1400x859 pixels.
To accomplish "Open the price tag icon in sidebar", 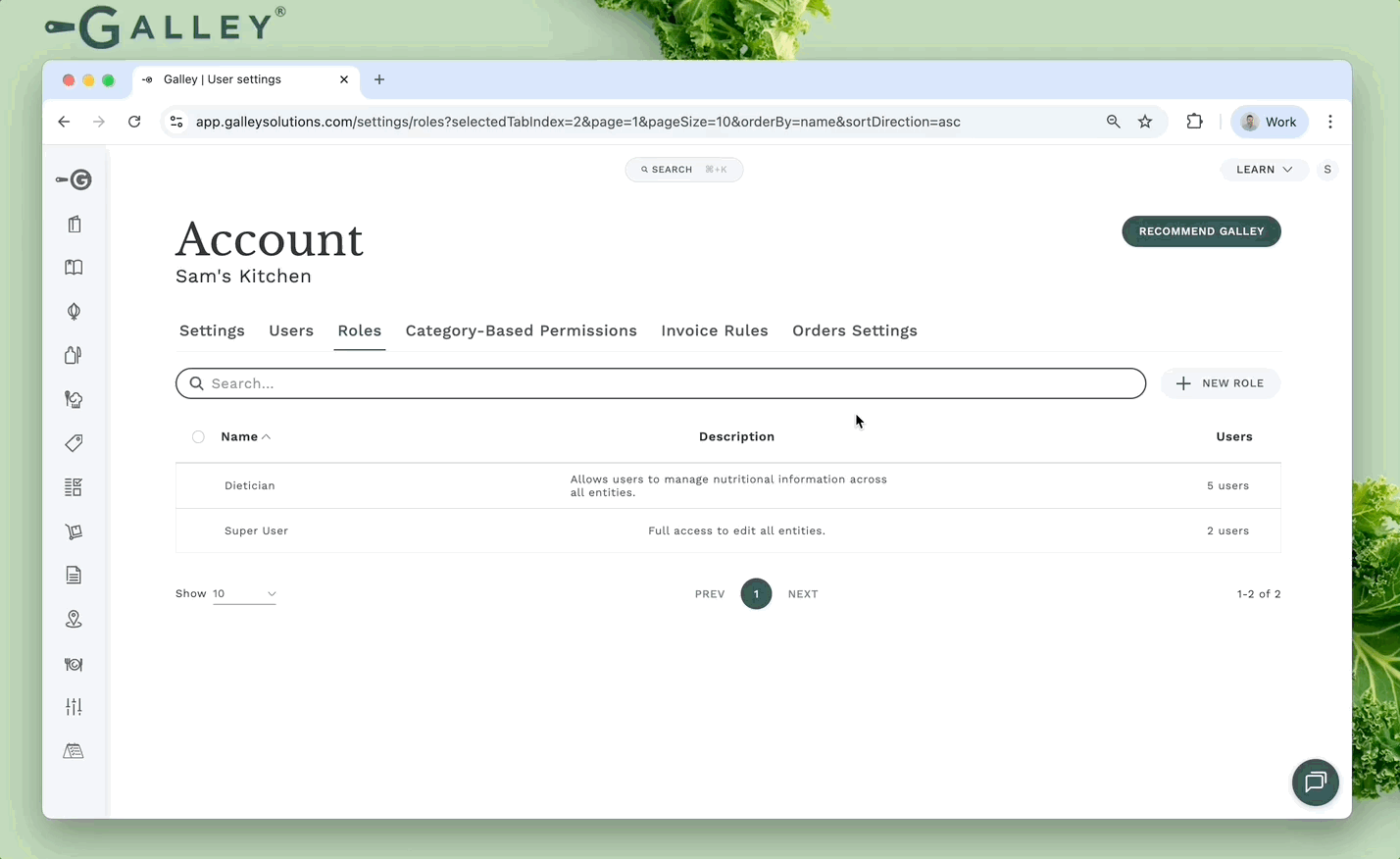I will [74, 443].
